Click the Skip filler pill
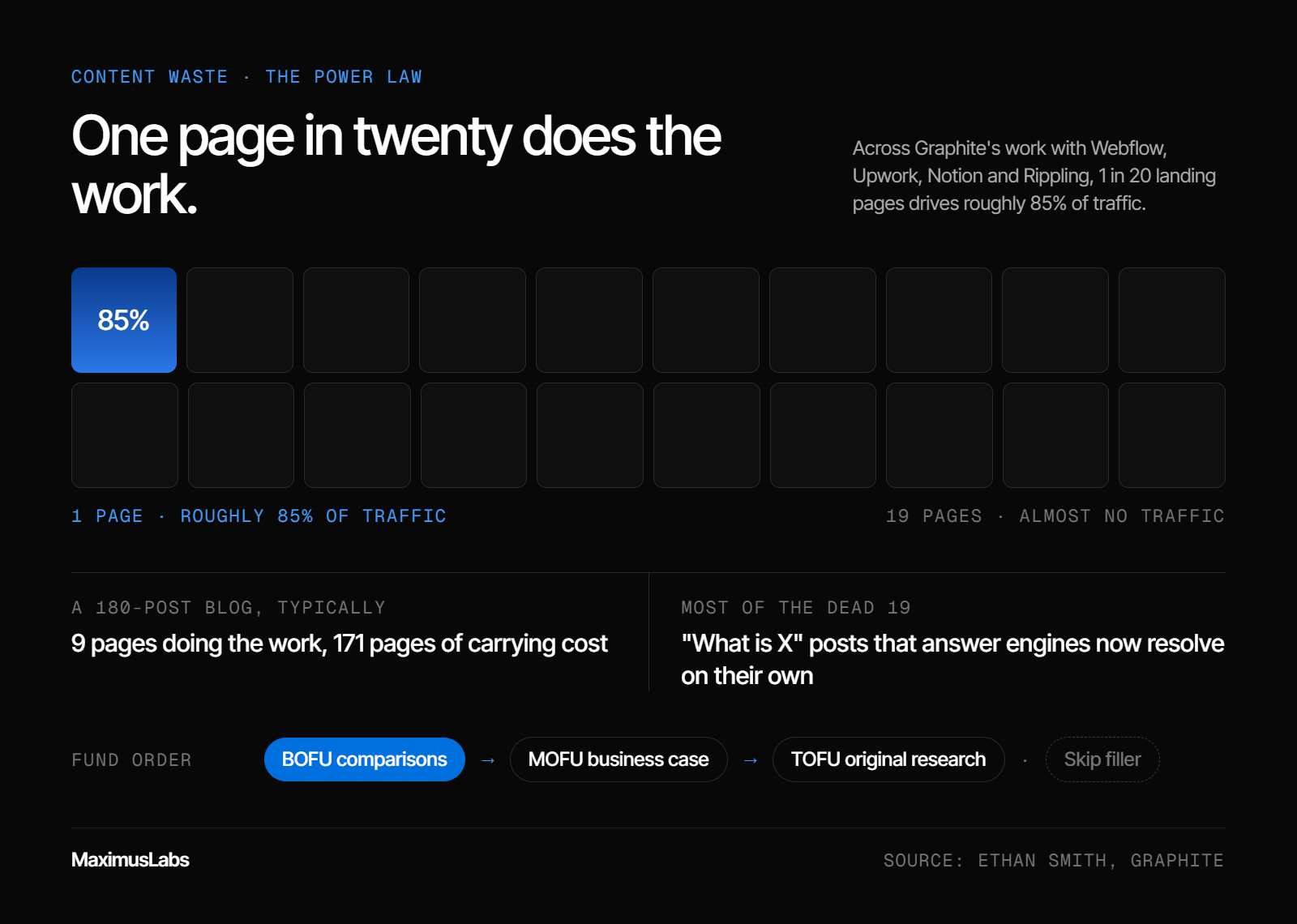This screenshot has height=924, width=1297. [1102, 759]
